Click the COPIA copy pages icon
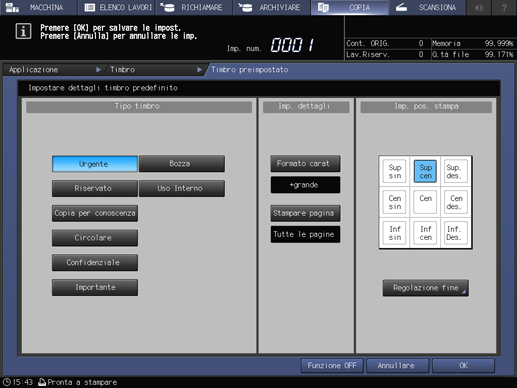Screen dimensions: 517x388 pos(323,7)
